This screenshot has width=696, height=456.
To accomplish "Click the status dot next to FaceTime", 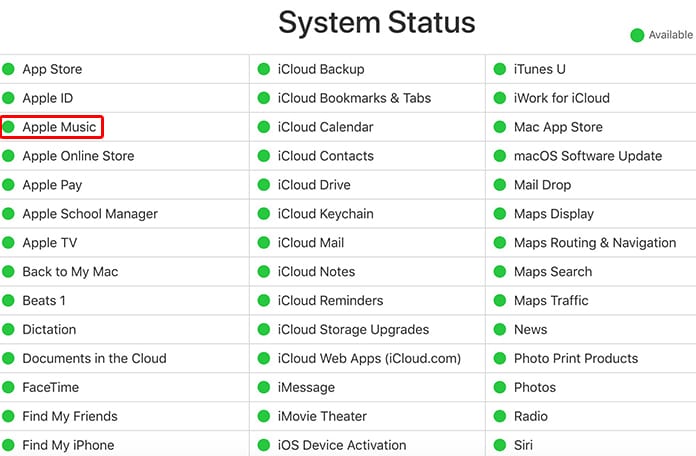I will [8, 387].
